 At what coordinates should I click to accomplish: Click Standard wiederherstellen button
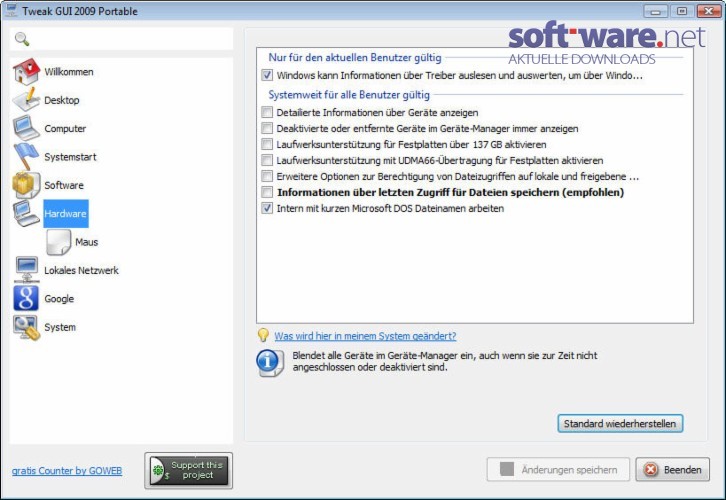point(620,424)
